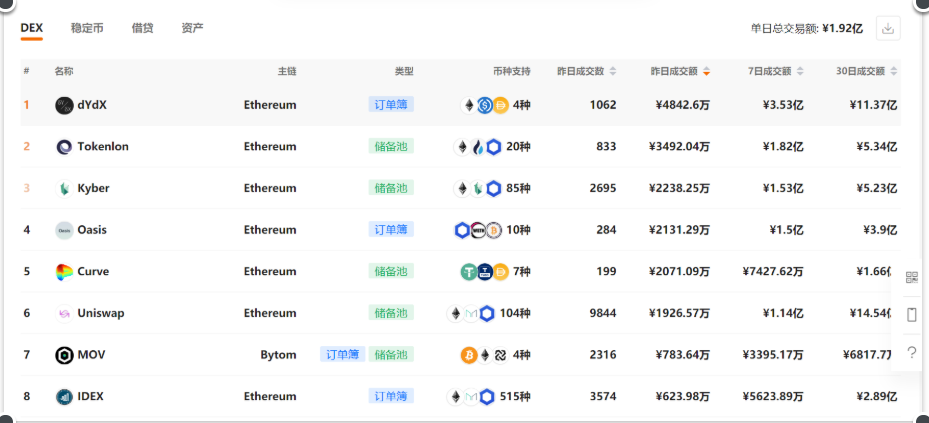Image resolution: width=929 pixels, height=423 pixels.
Task: Click the 104种 token count
Action: click(x=515, y=313)
